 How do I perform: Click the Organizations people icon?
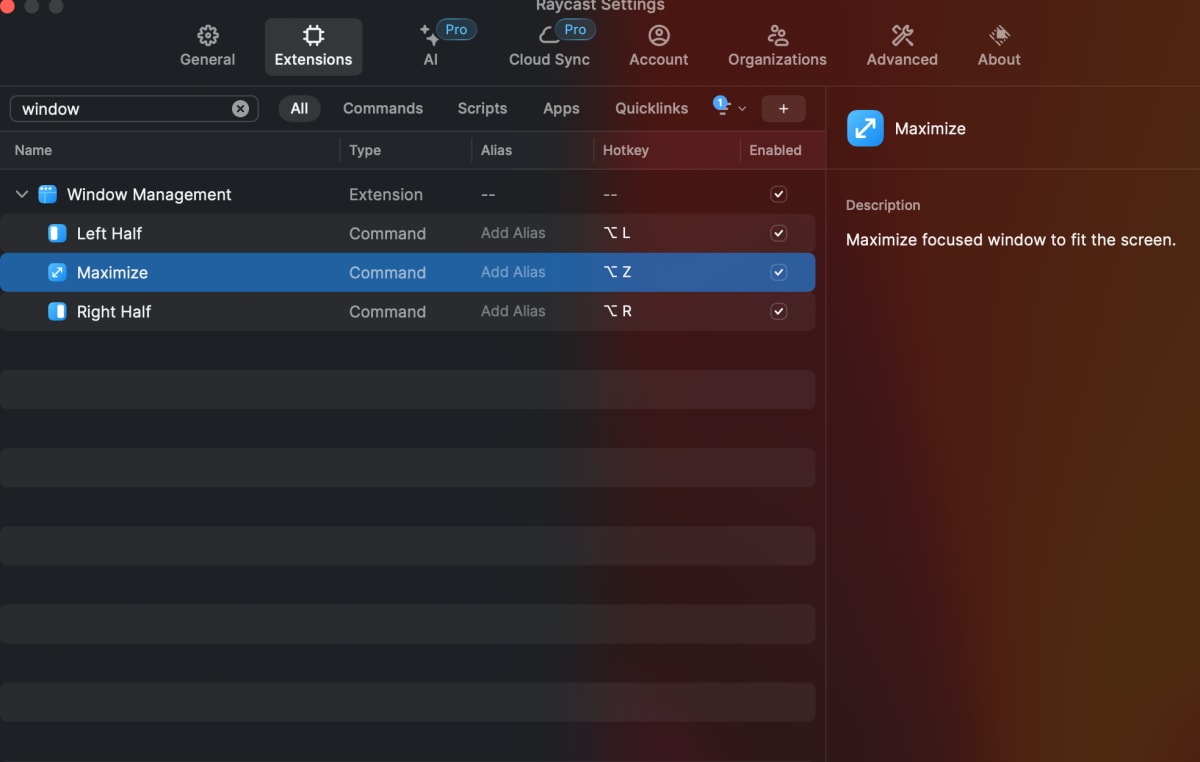777,36
